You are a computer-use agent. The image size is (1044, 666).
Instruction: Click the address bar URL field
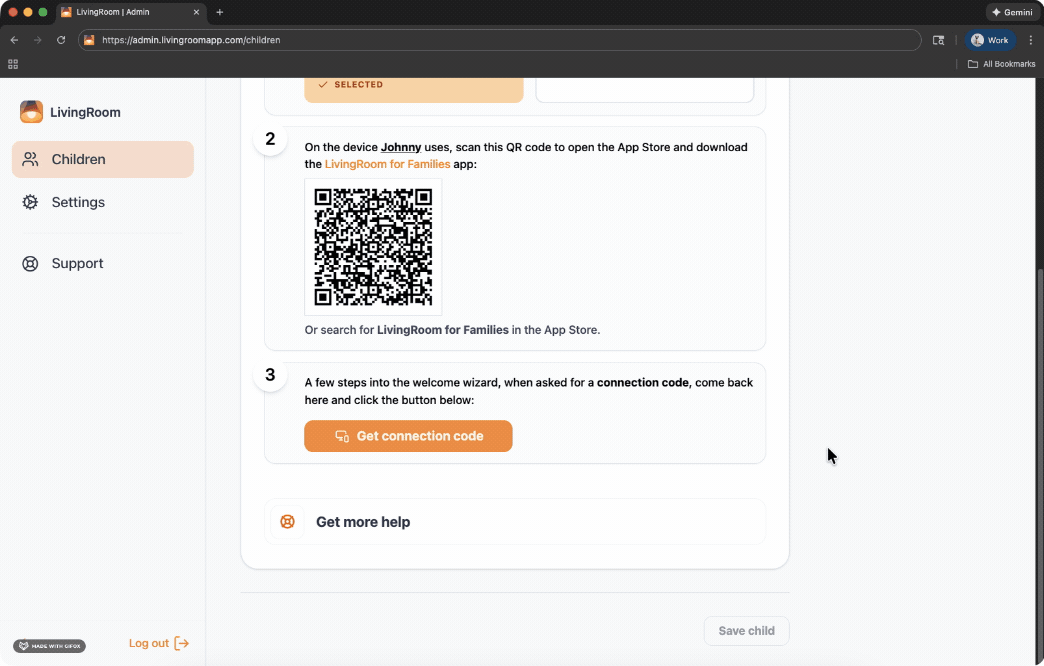(500, 40)
